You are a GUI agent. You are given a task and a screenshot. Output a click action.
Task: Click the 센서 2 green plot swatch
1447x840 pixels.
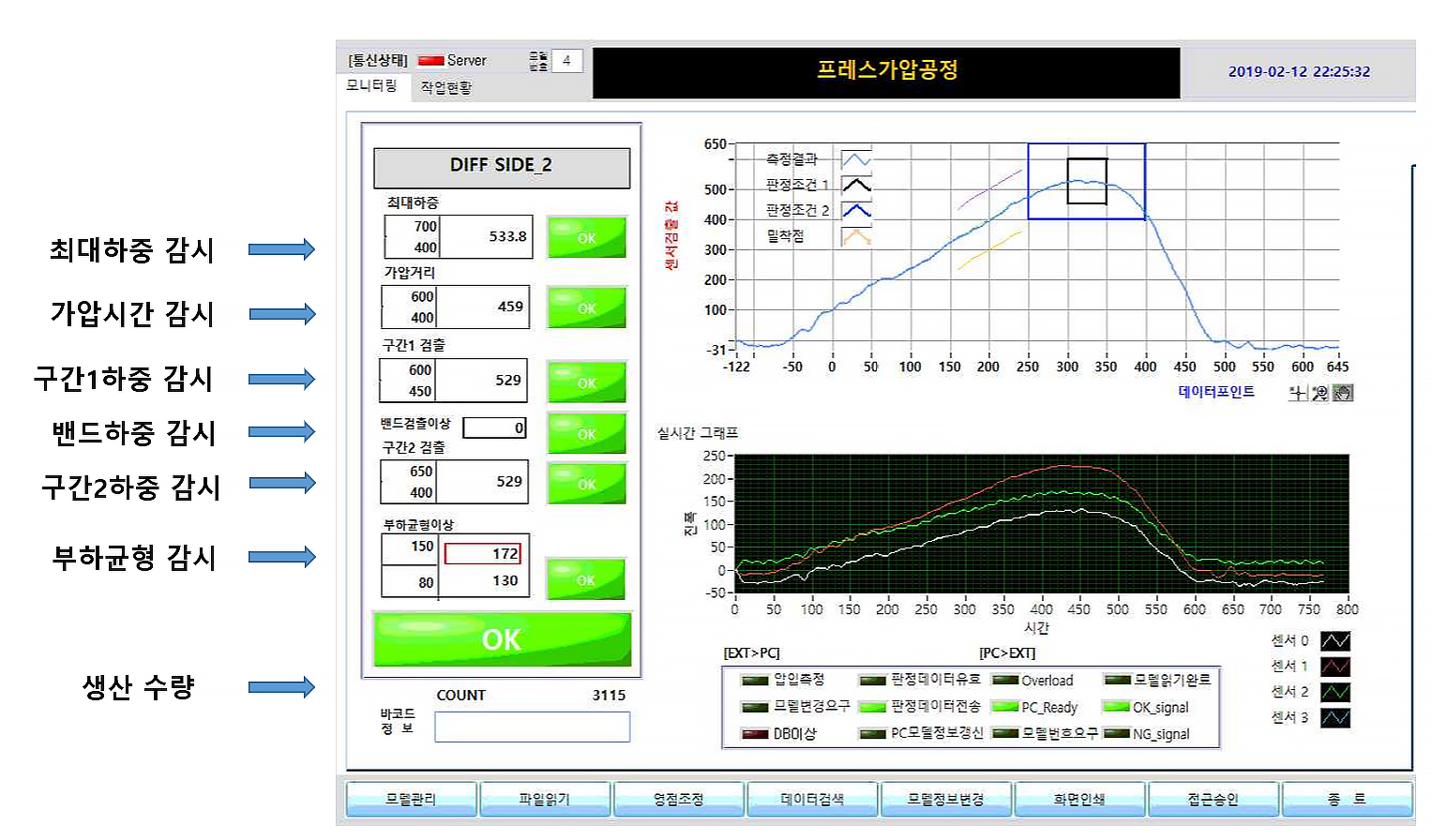coord(1335,692)
